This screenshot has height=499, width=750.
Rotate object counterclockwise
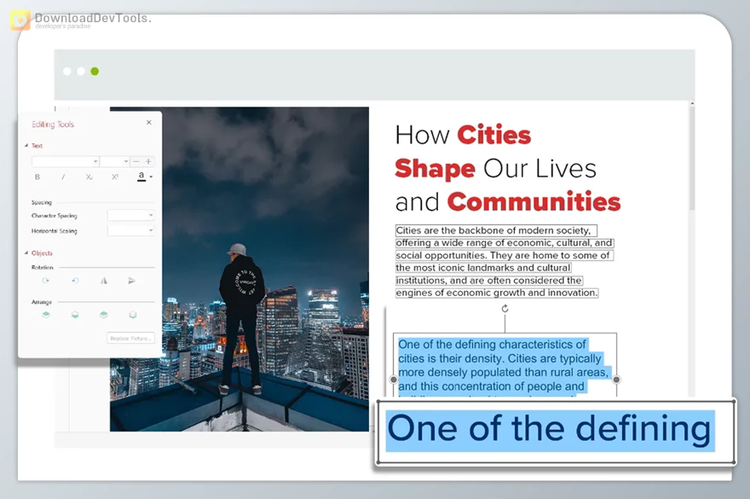75,281
